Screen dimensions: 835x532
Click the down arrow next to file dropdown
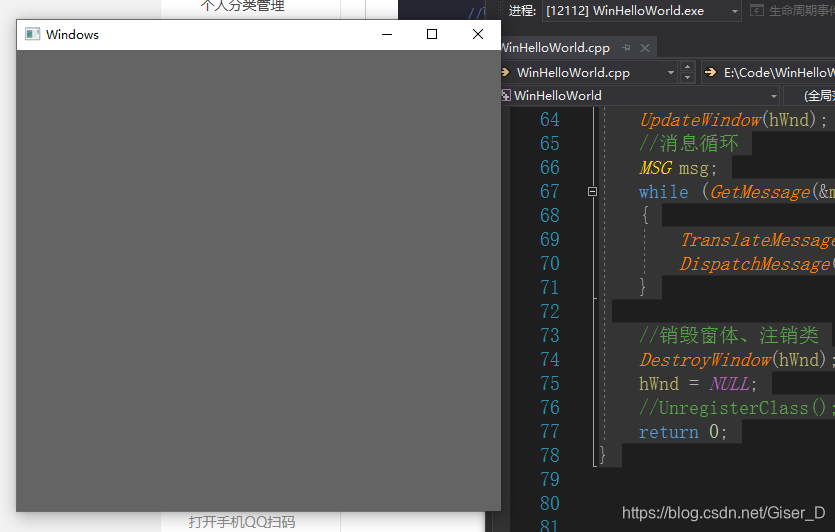click(687, 78)
